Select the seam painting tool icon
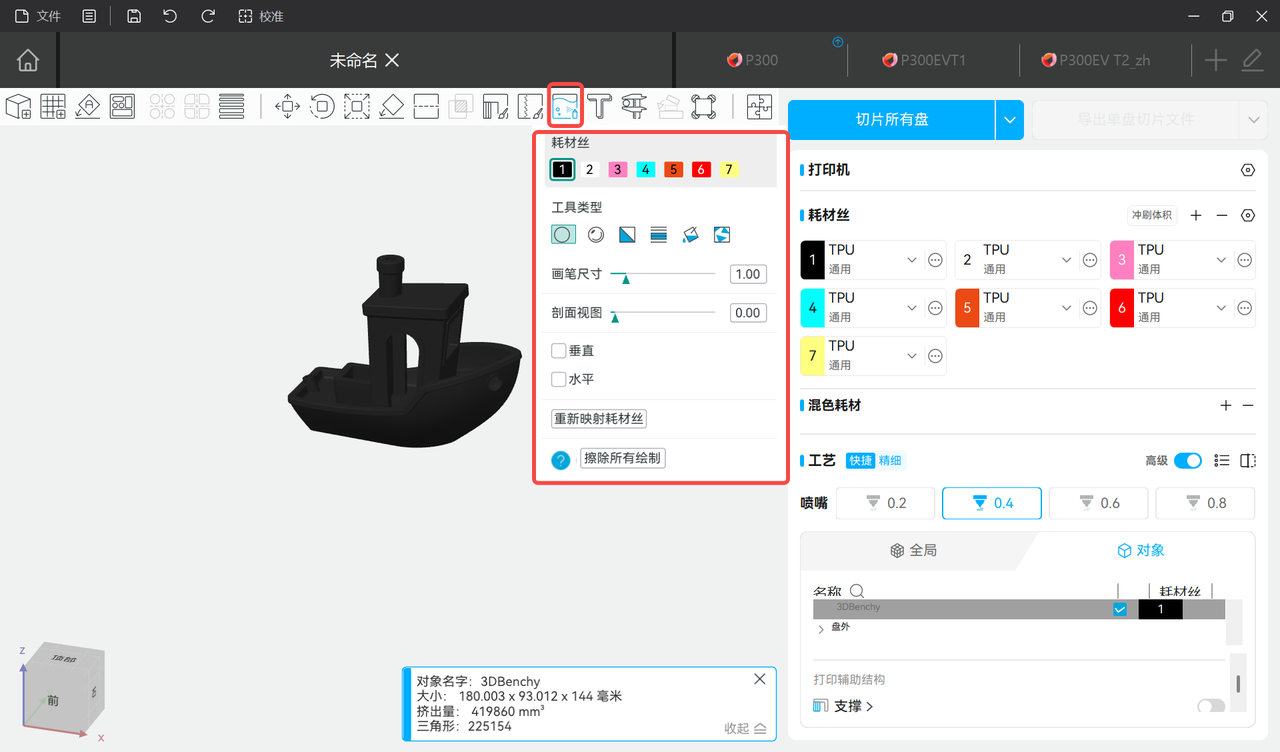1280x752 pixels. [530, 106]
